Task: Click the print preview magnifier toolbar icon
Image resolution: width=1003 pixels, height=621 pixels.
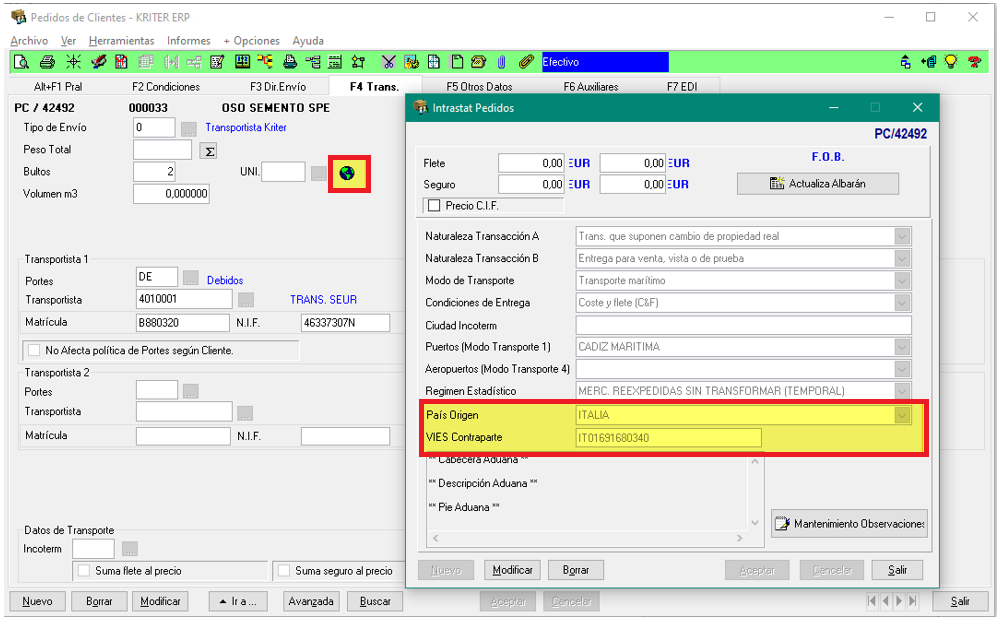Action: pos(21,62)
